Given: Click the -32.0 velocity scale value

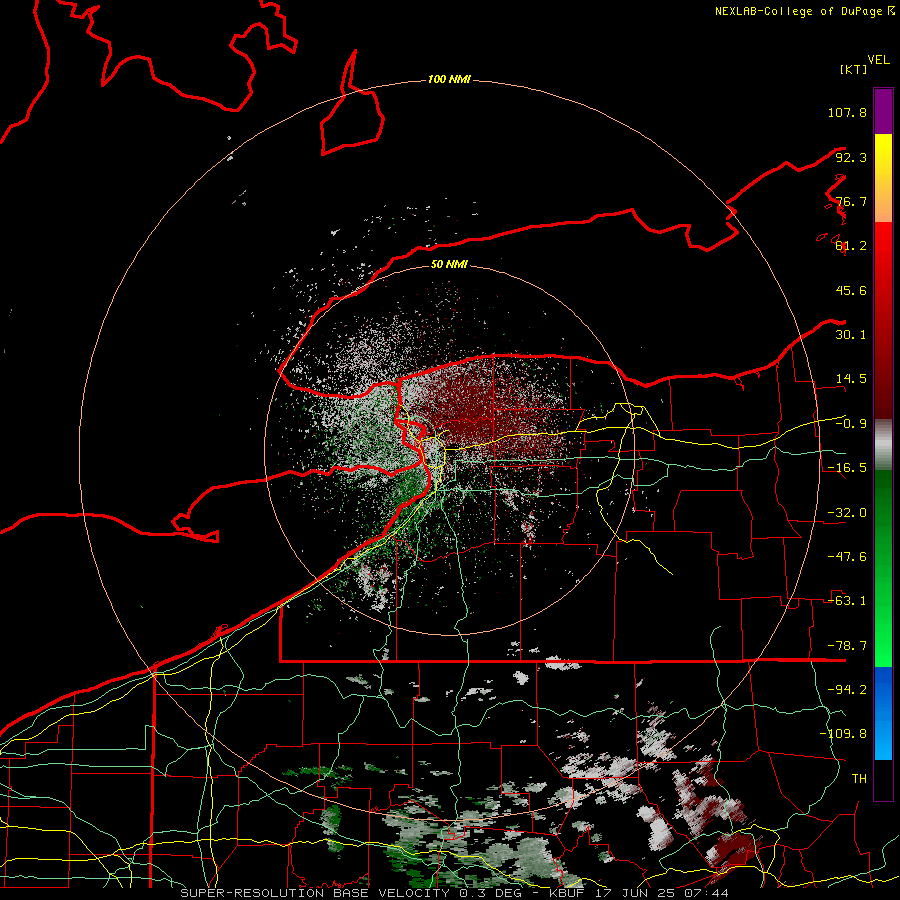Looking at the screenshot, I should pyautogui.click(x=847, y=513).
